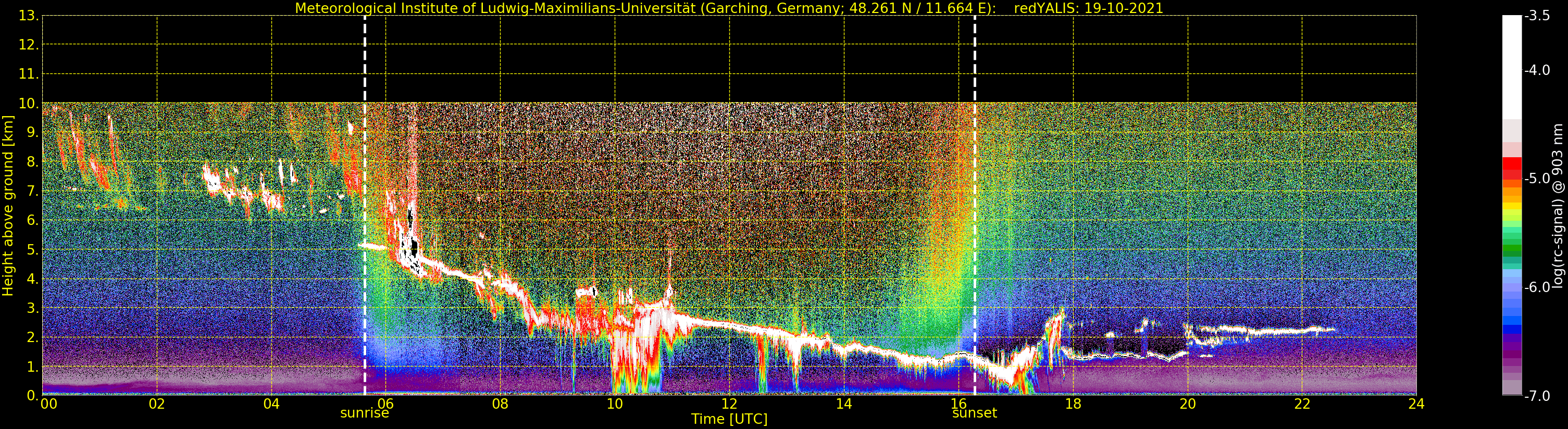Click the time axis tick label 12

[729, 404]
